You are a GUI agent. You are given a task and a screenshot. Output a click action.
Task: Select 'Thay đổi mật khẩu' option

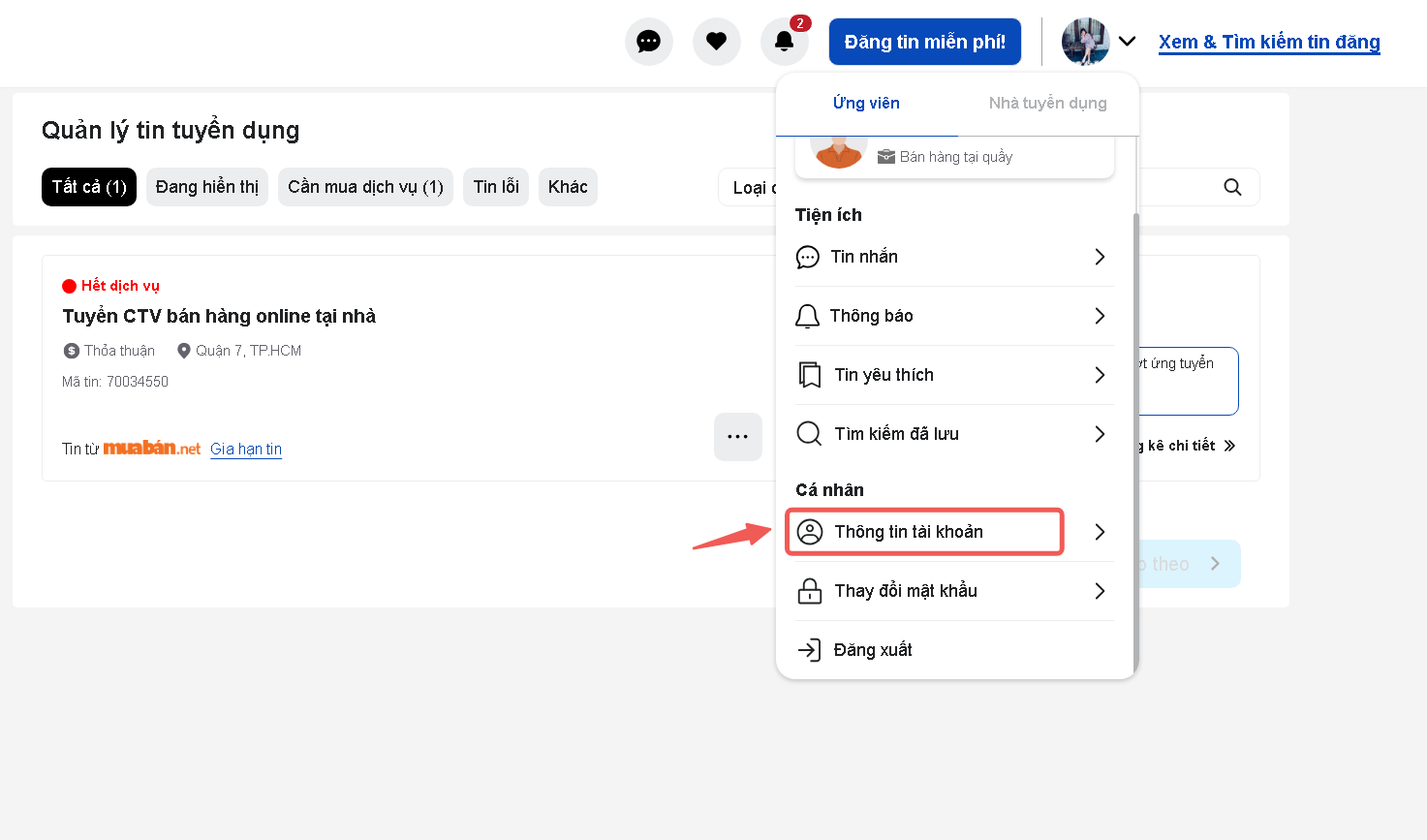(x=905, y=591)
